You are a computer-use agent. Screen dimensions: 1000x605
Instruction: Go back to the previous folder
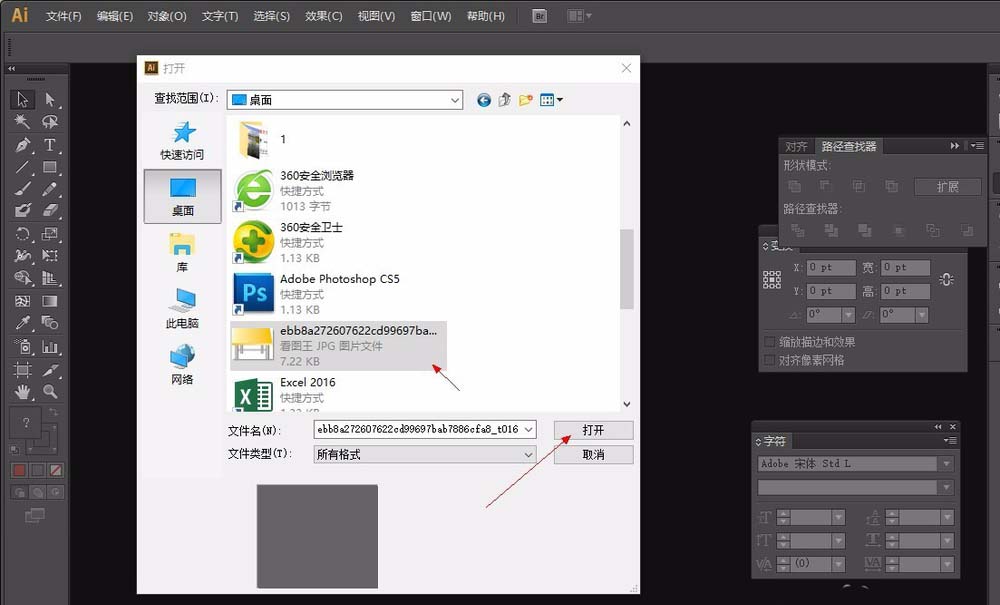tap(484, 100)
